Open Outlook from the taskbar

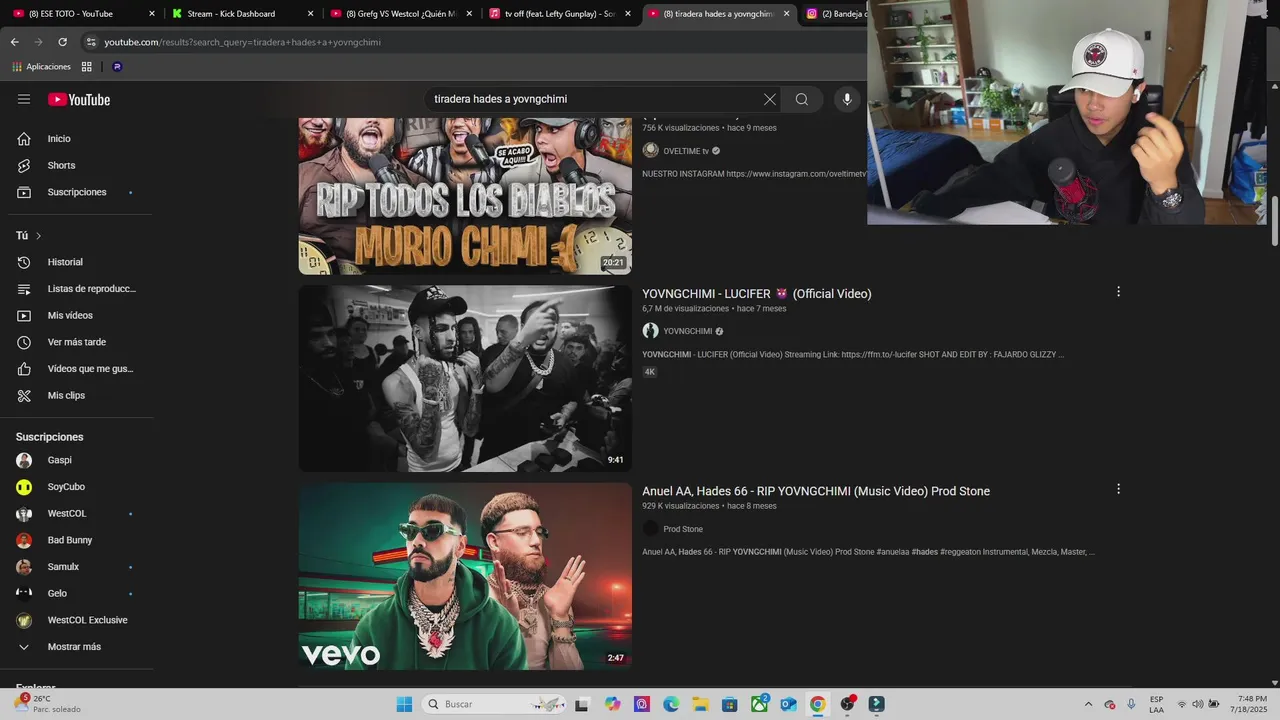click(788, 704)
